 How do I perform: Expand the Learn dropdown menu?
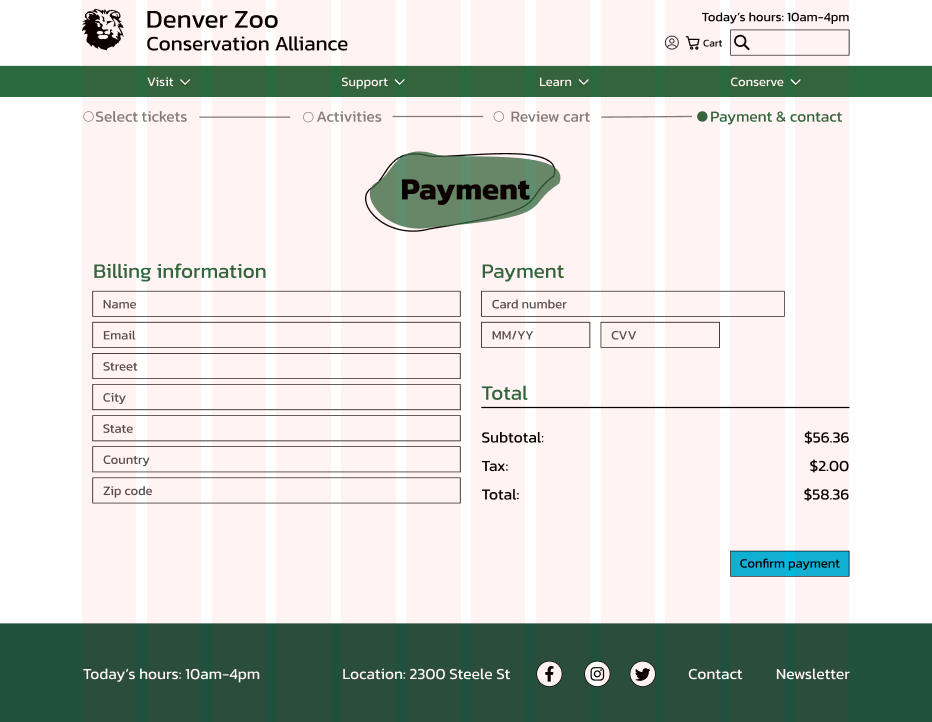pyautogui.click(x=563, y=82)
